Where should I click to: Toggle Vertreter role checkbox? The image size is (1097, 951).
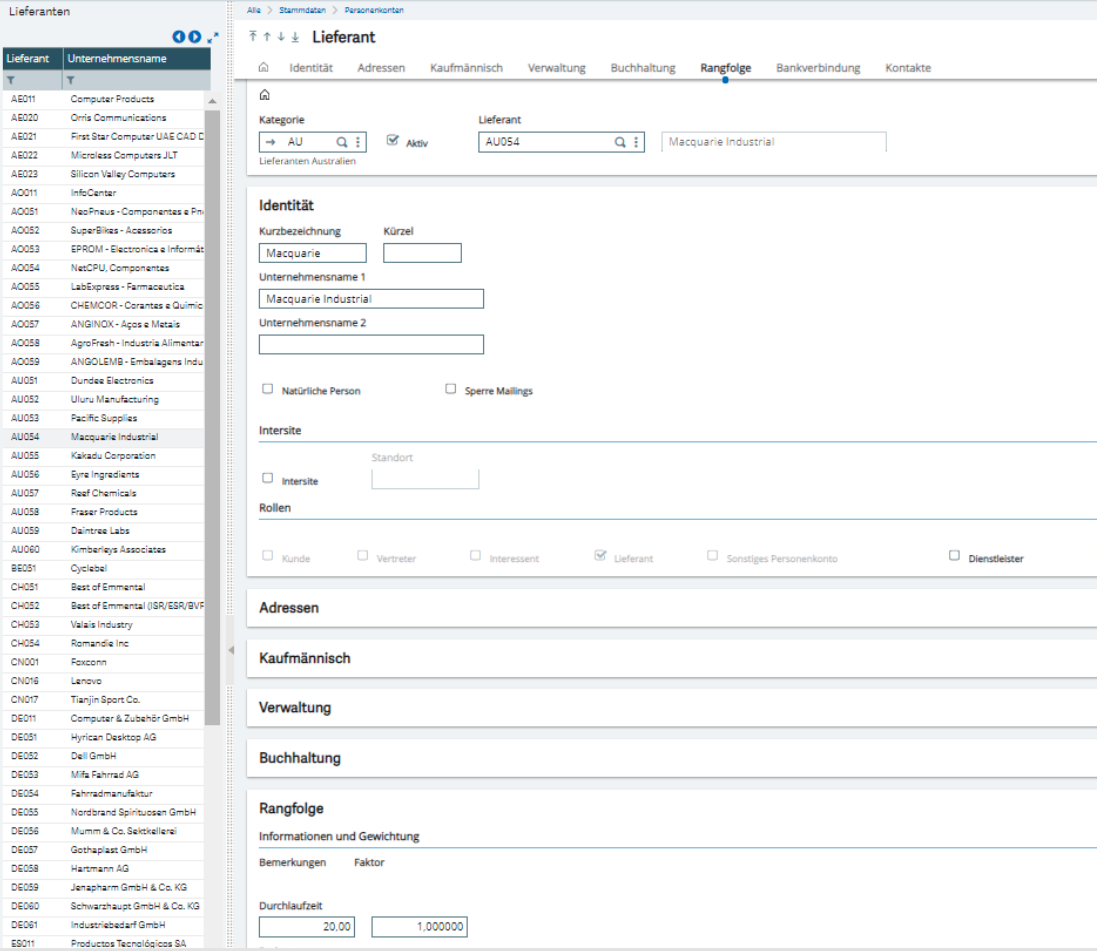(x=362, y=556)
